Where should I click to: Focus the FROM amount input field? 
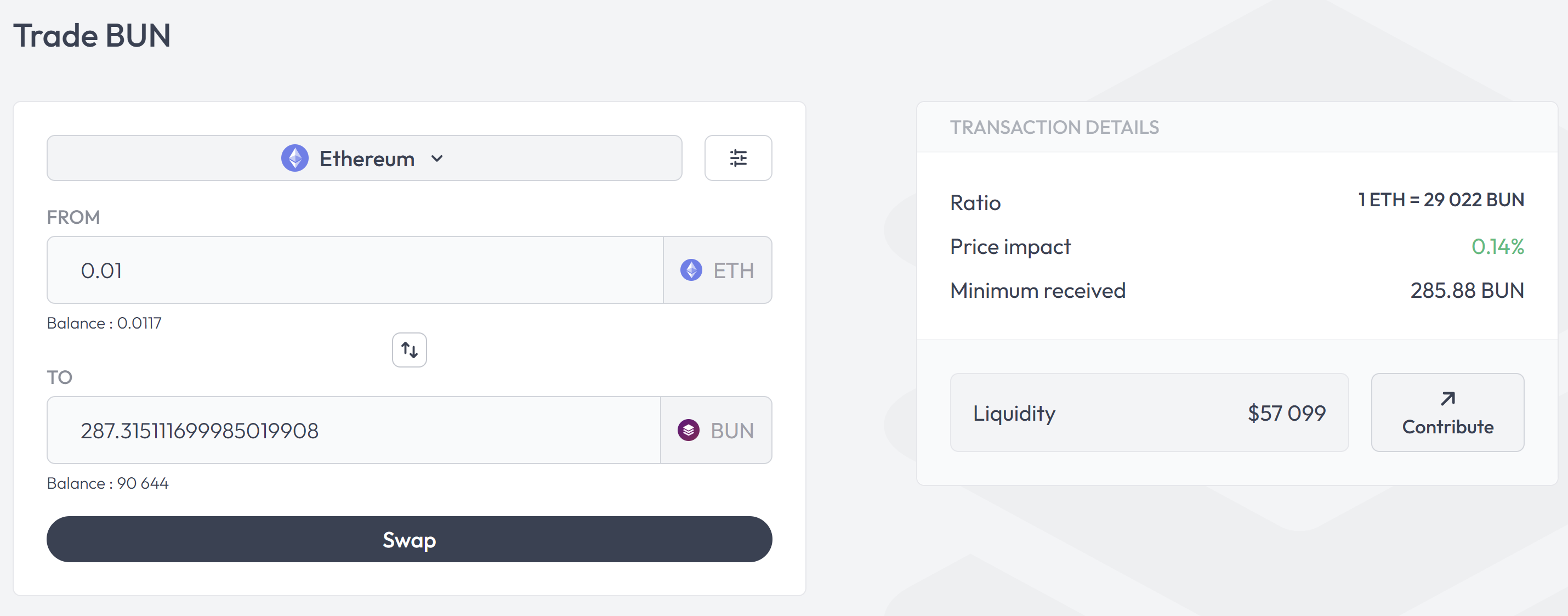pyautogui.click(x=354, y=270)
